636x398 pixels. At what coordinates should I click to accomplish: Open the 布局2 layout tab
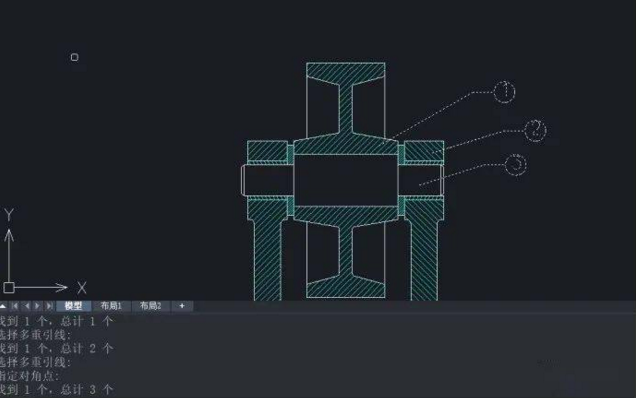(150, 306)
